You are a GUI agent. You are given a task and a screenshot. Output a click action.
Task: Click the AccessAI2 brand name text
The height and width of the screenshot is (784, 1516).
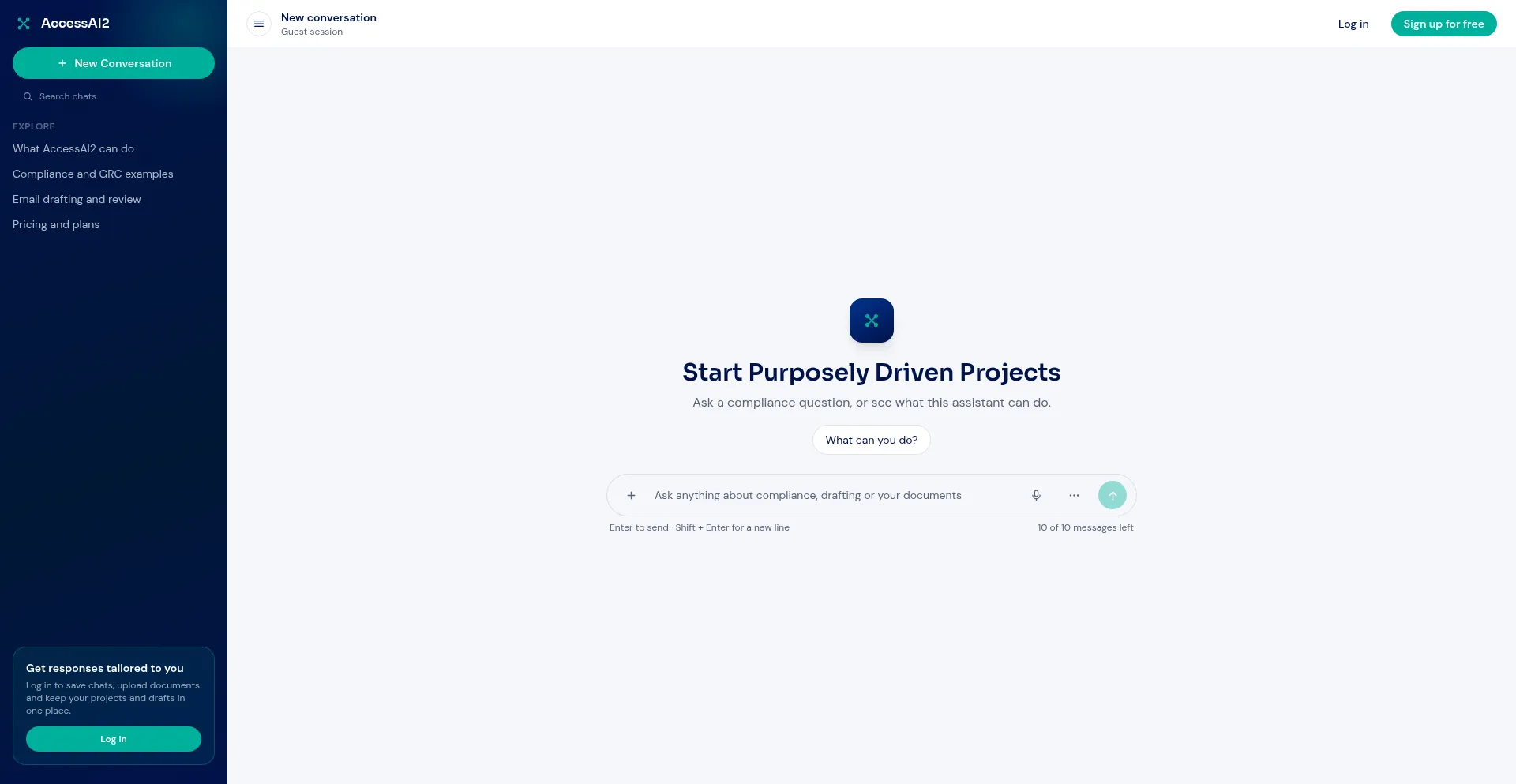(x=75, y=24)
